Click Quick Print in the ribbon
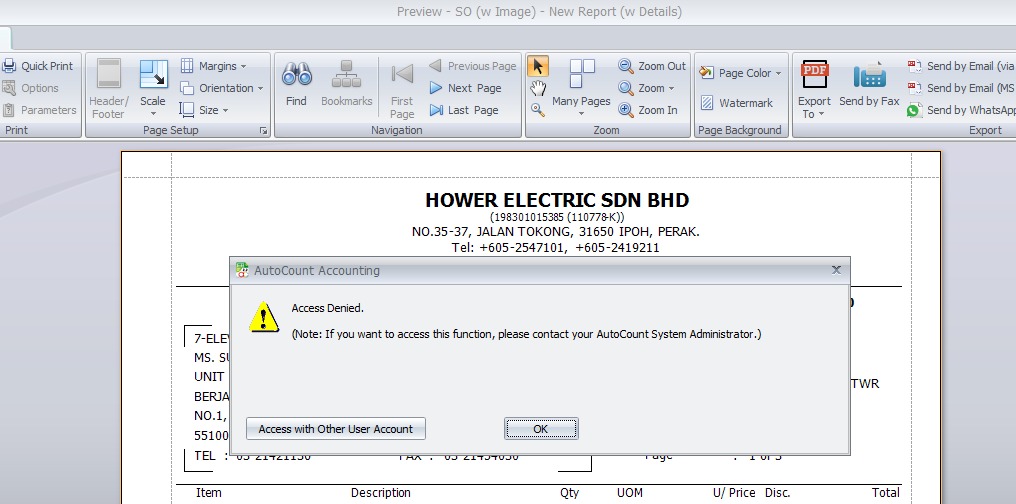 (38, 66)
